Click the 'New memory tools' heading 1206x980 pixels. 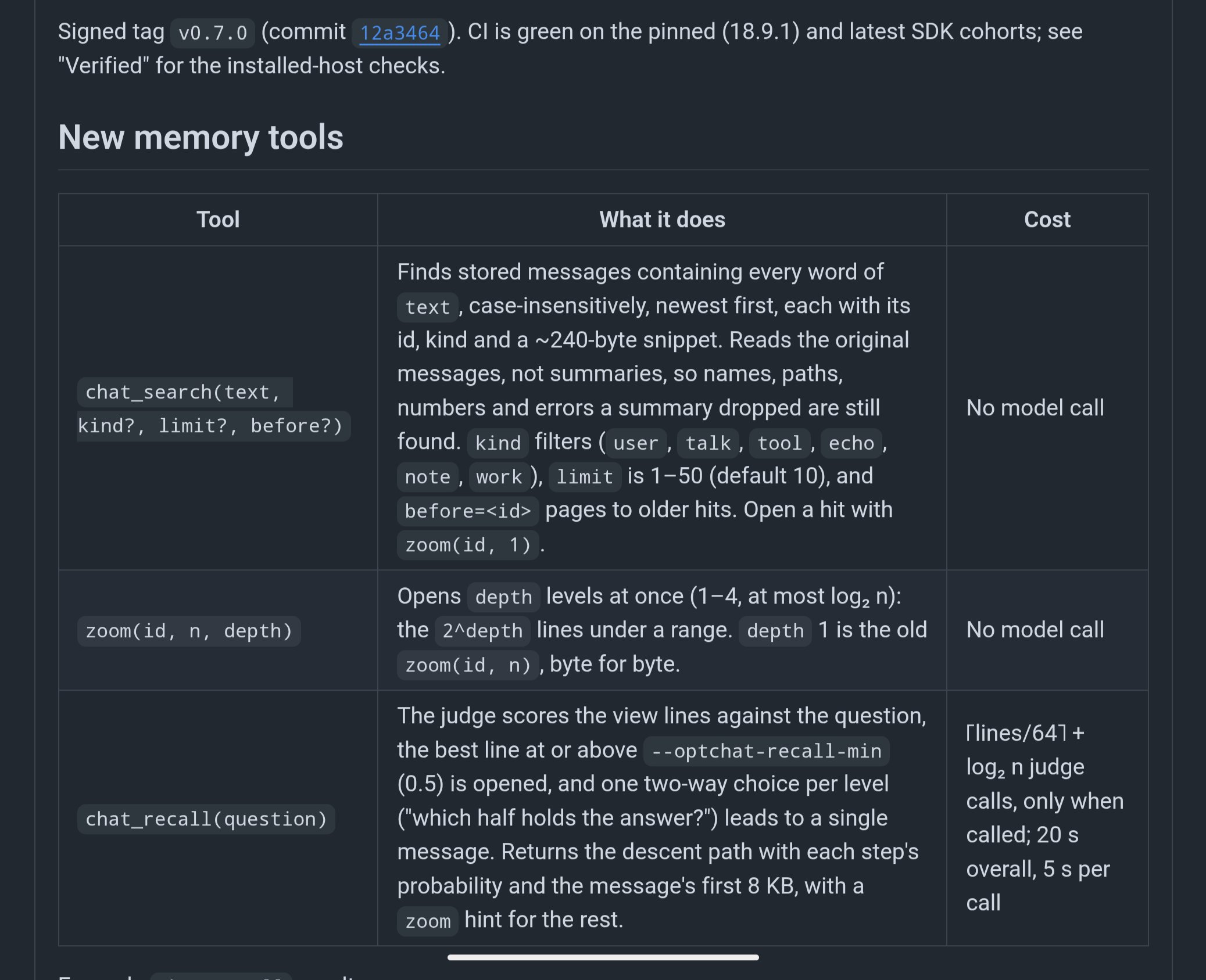201,137
